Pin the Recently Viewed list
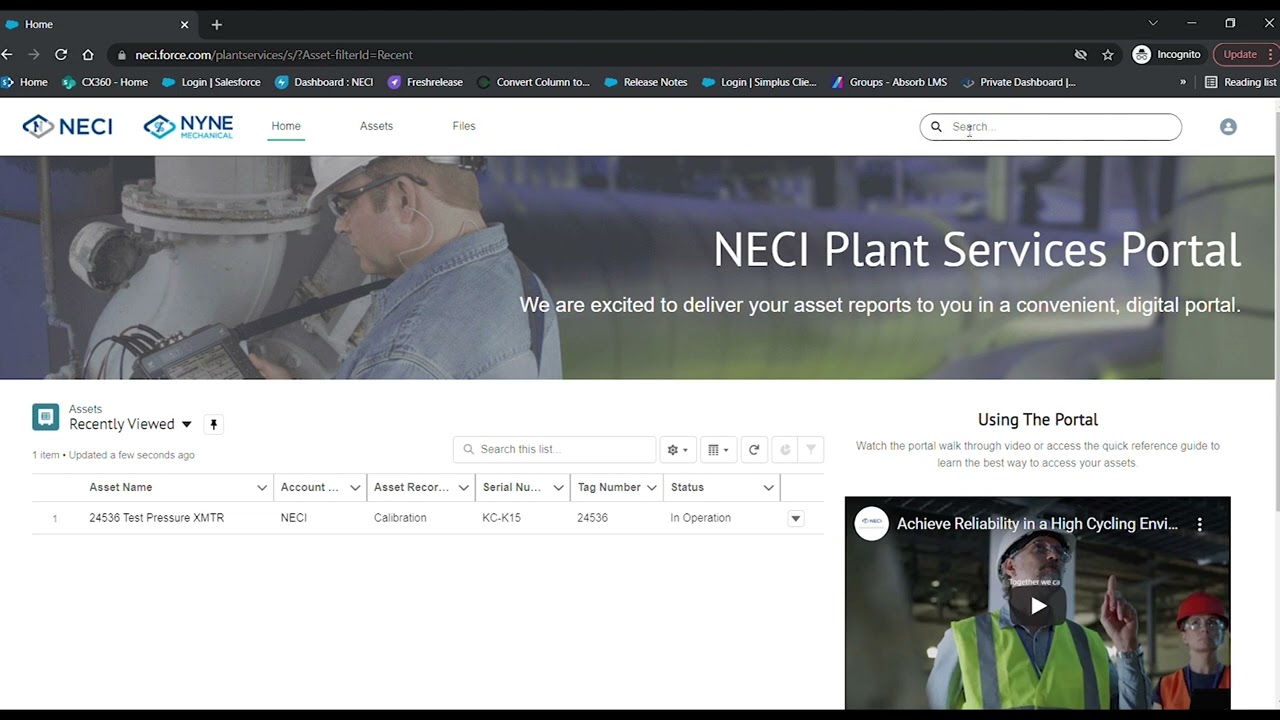The width and height of the screenshot is (1280, 720). click(213, 425)
